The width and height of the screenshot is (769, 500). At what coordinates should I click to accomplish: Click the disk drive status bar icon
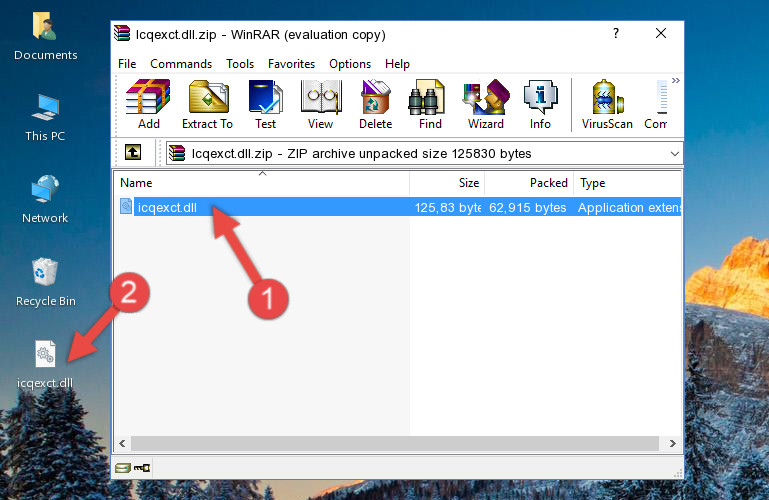click(123, 468)
